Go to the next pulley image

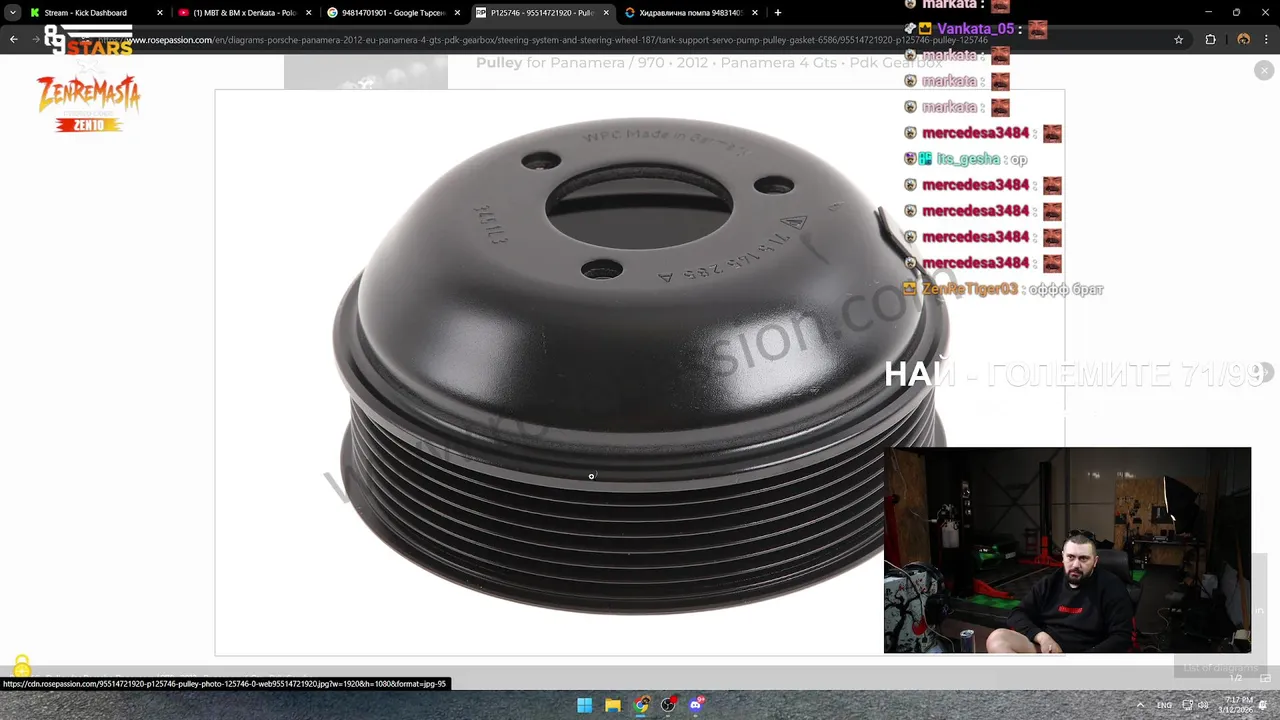(x=1264, y=372)
